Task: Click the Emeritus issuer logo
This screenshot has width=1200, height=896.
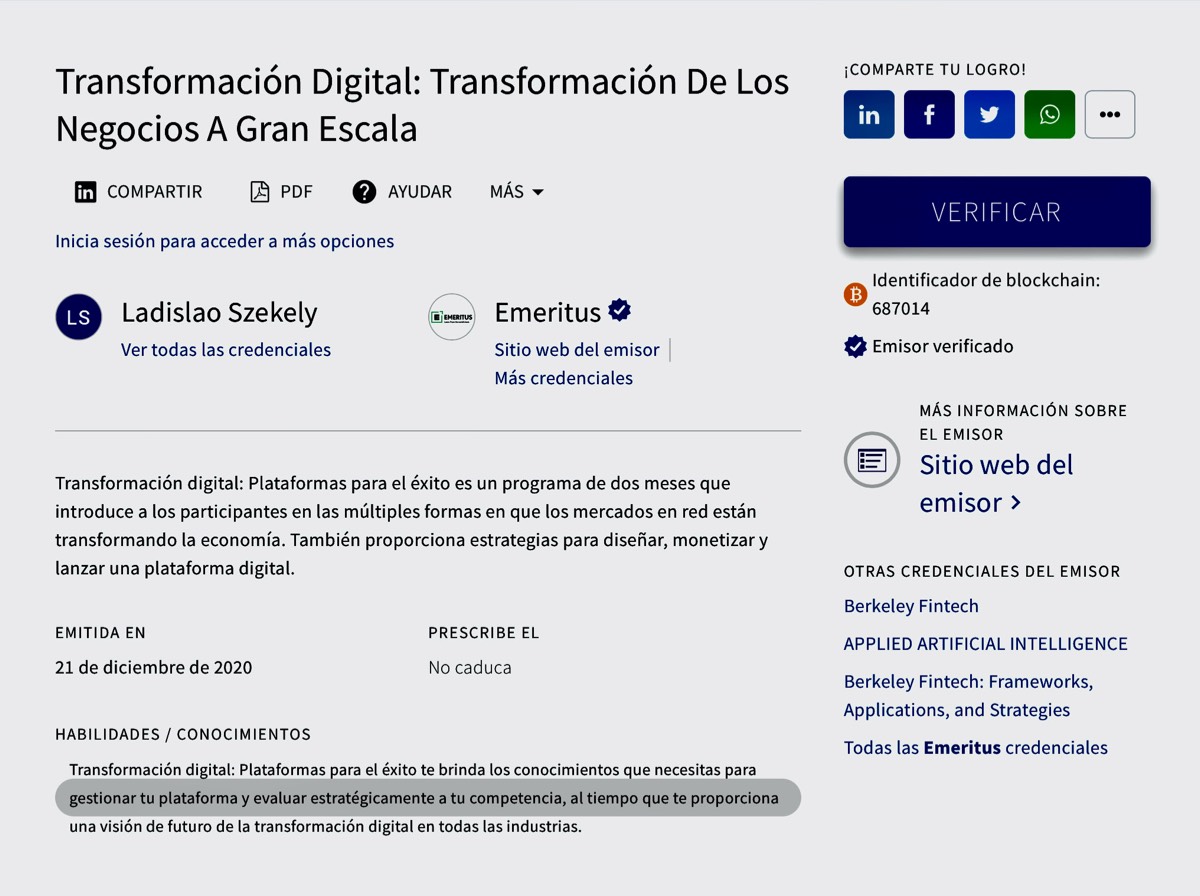Action: pos(451,317)
